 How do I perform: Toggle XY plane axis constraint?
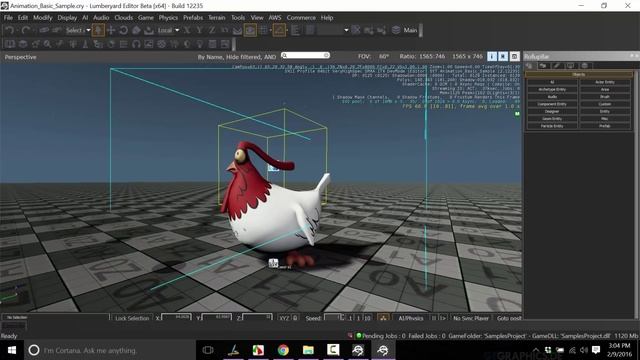pos(224,30)
